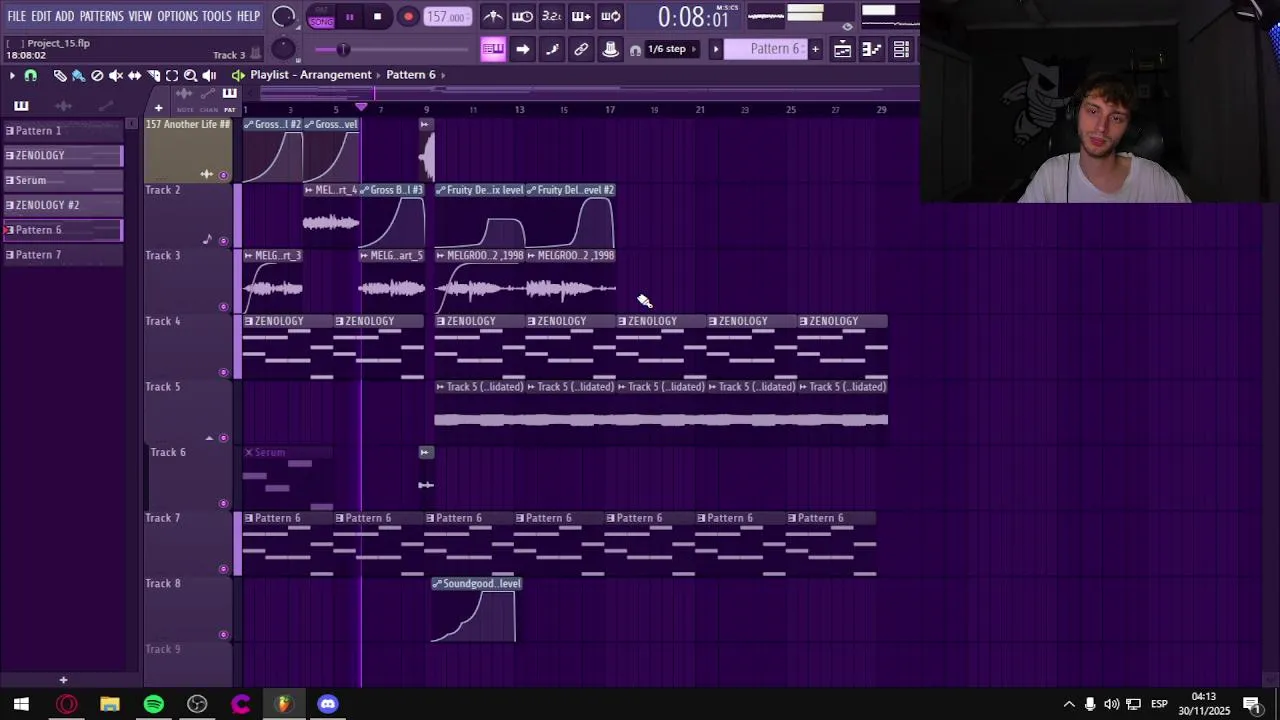
Task: Toggle auto-scroll arrow icon
Action: point(522,49)
